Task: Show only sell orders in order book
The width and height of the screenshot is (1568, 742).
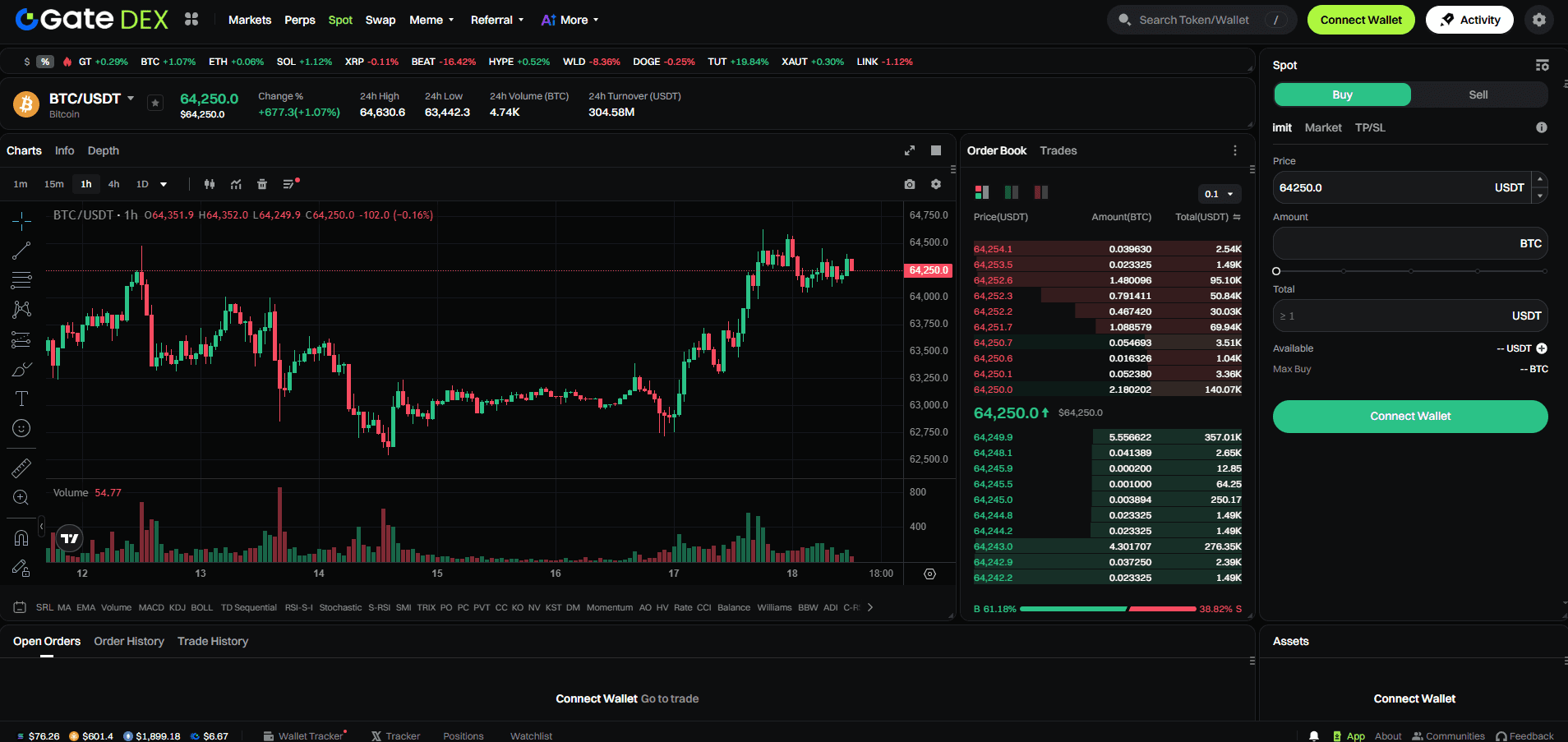Action: 1041,192
